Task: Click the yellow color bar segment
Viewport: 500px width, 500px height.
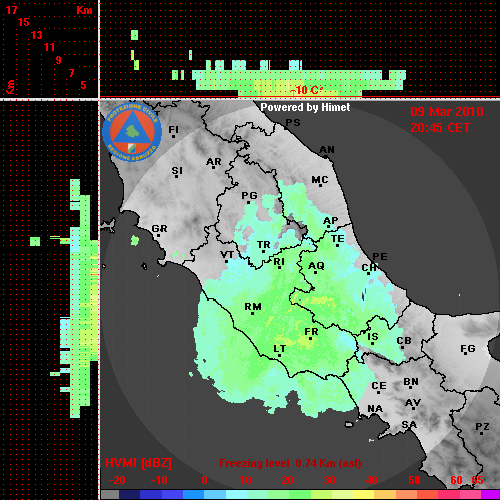Action: point(364,494)
